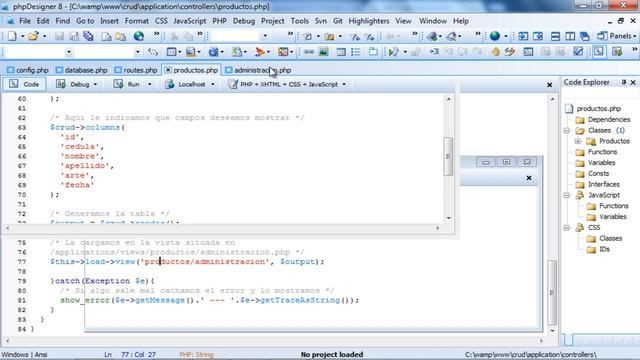640x360 pixels.
Task: Click the yellow hand icon in second toolbar
Action: tap(495, 52)
